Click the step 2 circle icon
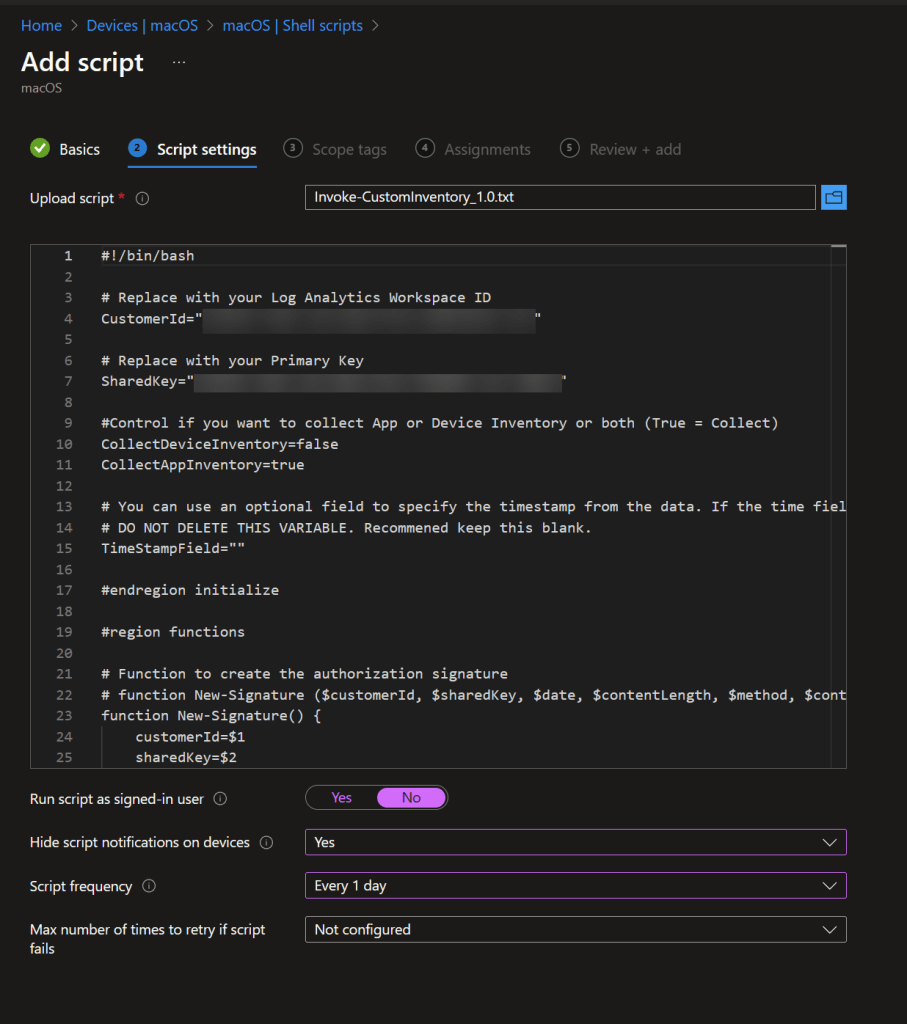Screen dimensions: 907x1024 [x=138, y=149]
